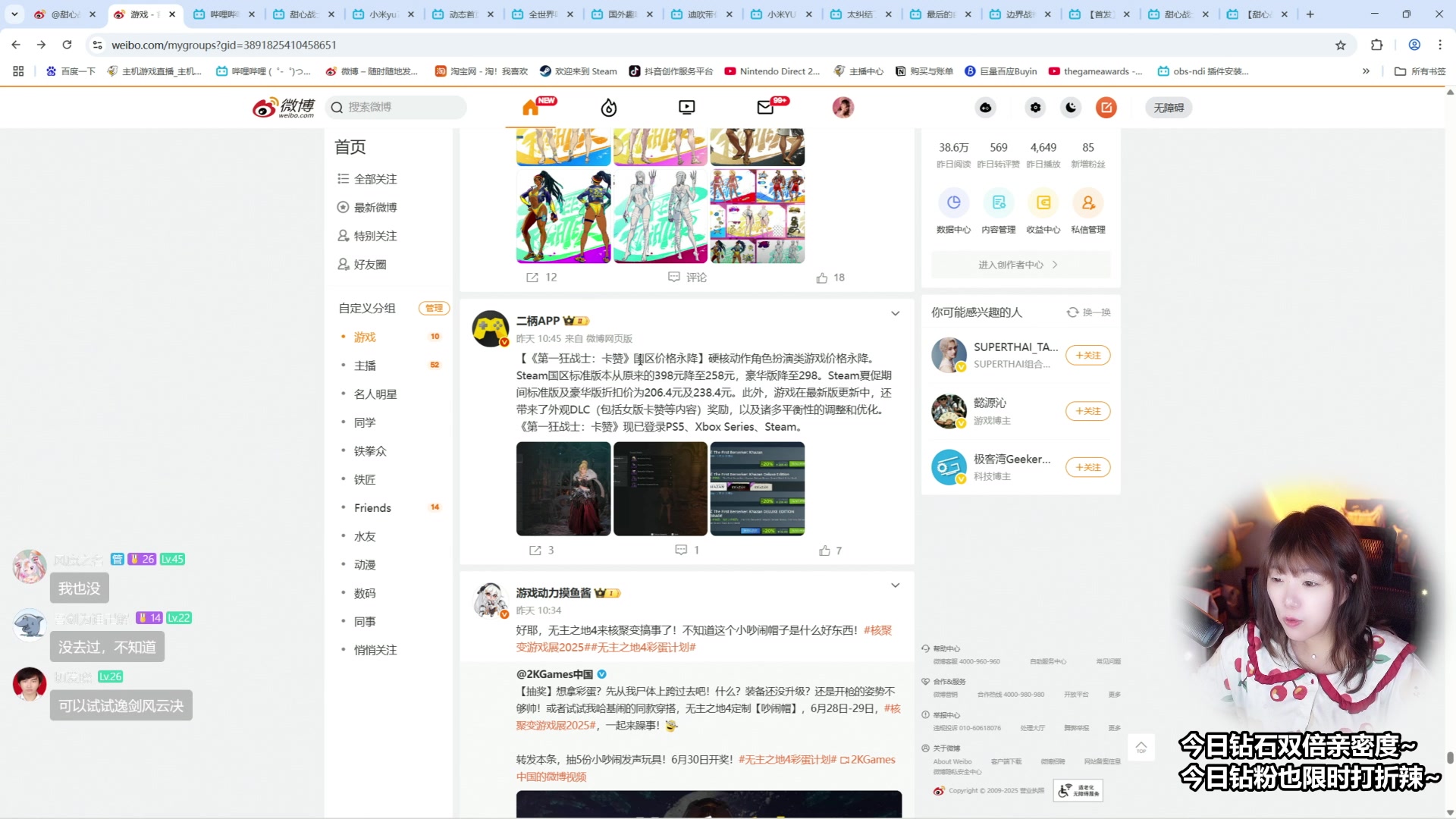Open 评论 on the top post
The image size is (1456, 819).
pyautogui.click(x=687, y=278)
